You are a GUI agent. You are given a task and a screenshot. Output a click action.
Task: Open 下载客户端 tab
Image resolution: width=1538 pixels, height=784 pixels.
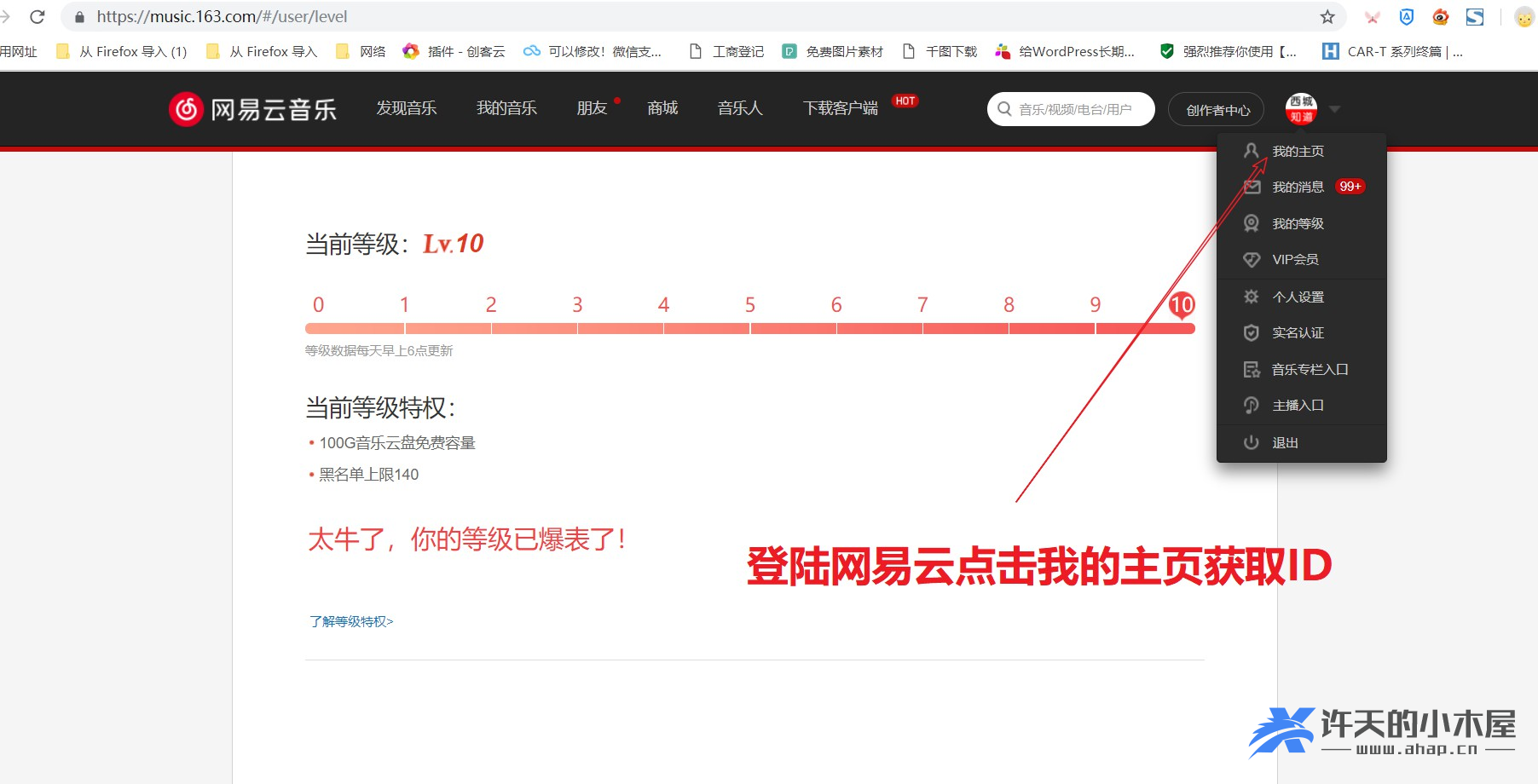[841, 108]
